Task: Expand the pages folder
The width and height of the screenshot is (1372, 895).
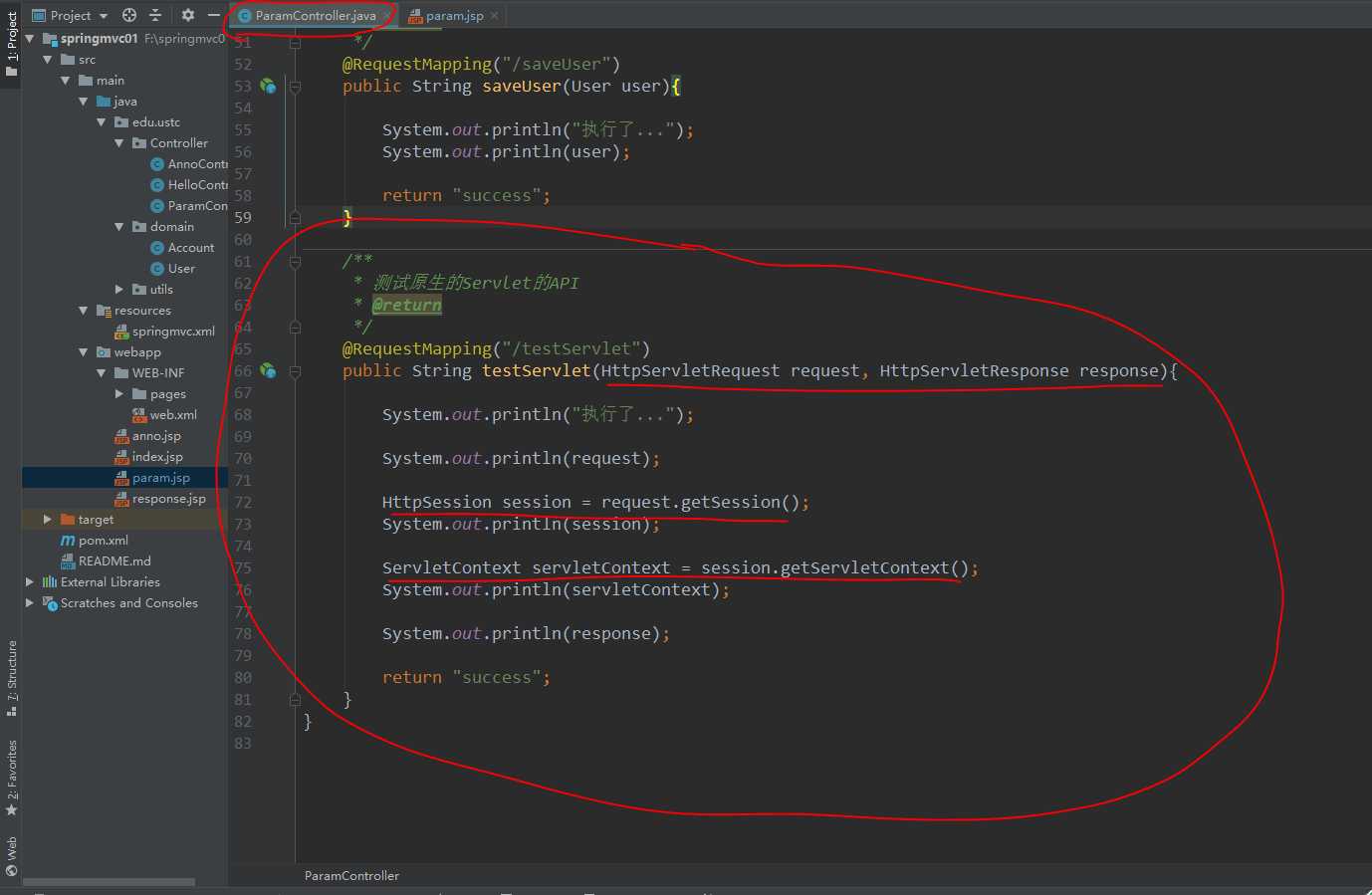Action: point(119,393)
